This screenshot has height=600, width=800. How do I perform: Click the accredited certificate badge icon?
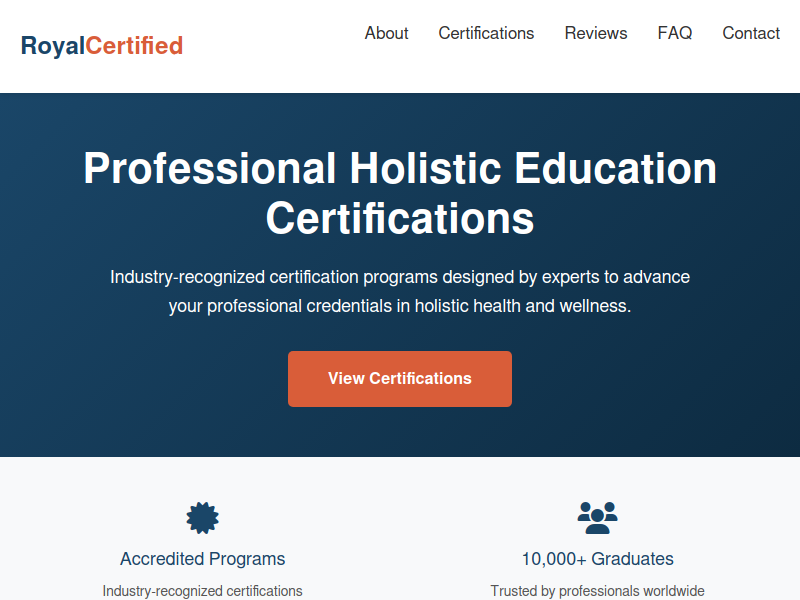(x=203, y=518)
